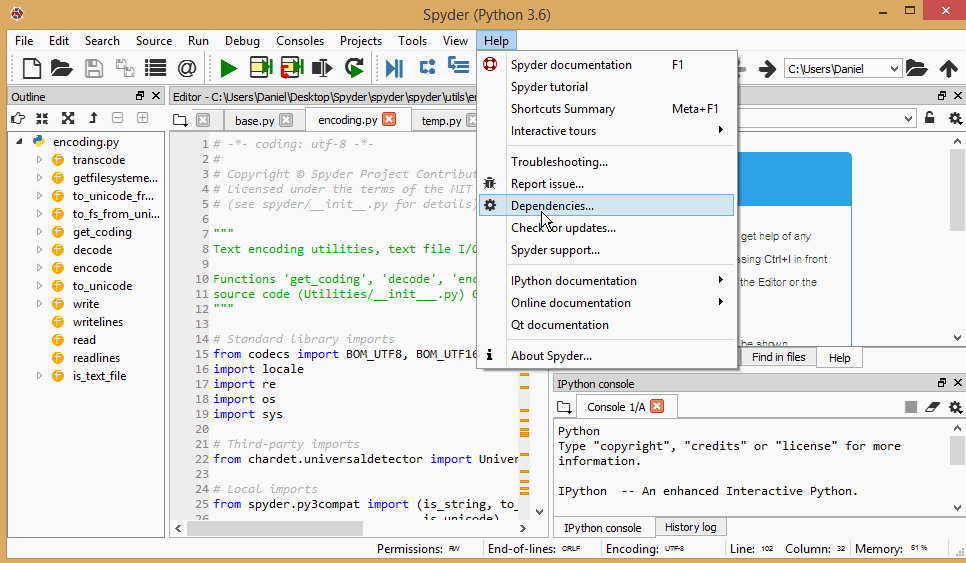
Task: Toggle the Help pane lock icon
Action: [x=930, y=118]
